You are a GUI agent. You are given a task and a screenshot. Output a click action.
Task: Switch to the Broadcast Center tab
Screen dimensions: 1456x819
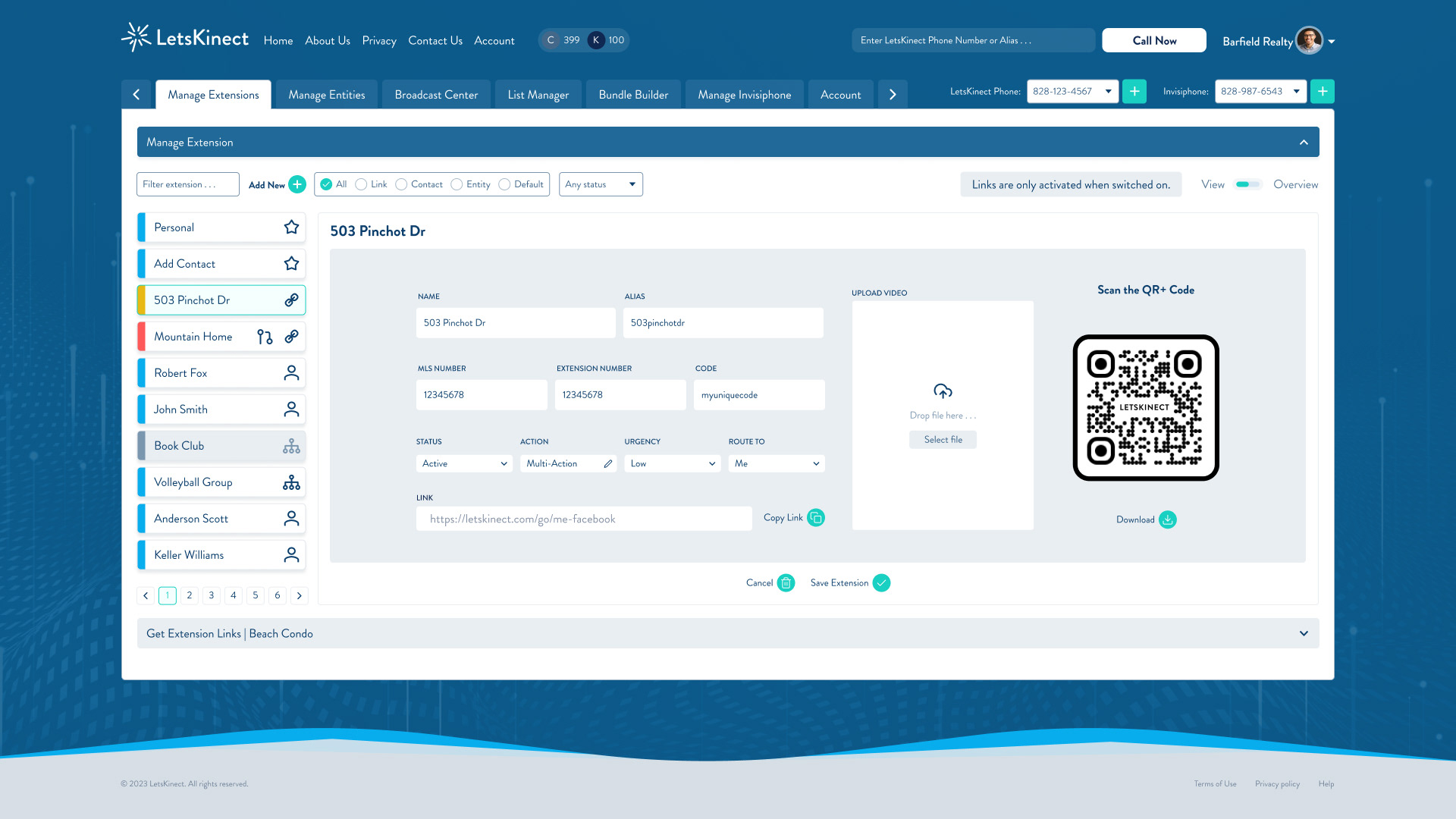tap(436, 95)
